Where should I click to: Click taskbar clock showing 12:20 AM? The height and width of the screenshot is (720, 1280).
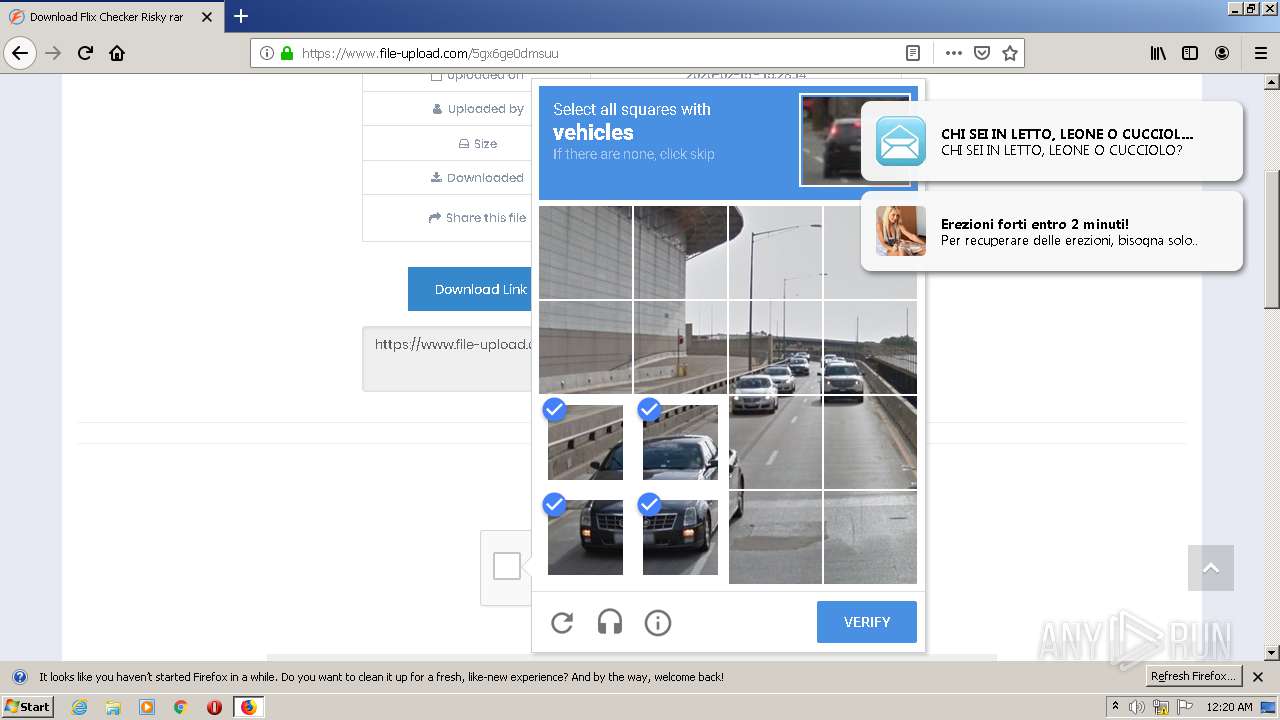coord(1229,707)
